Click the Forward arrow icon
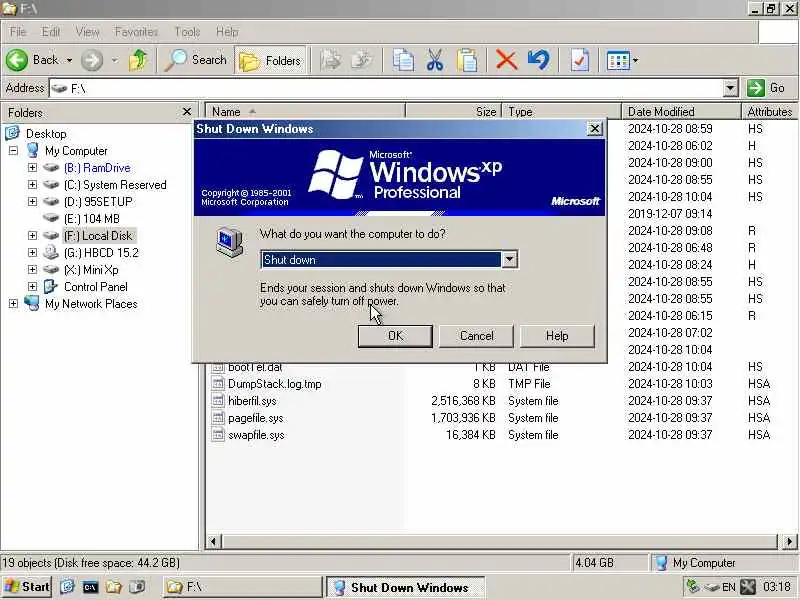 (92, 60)
